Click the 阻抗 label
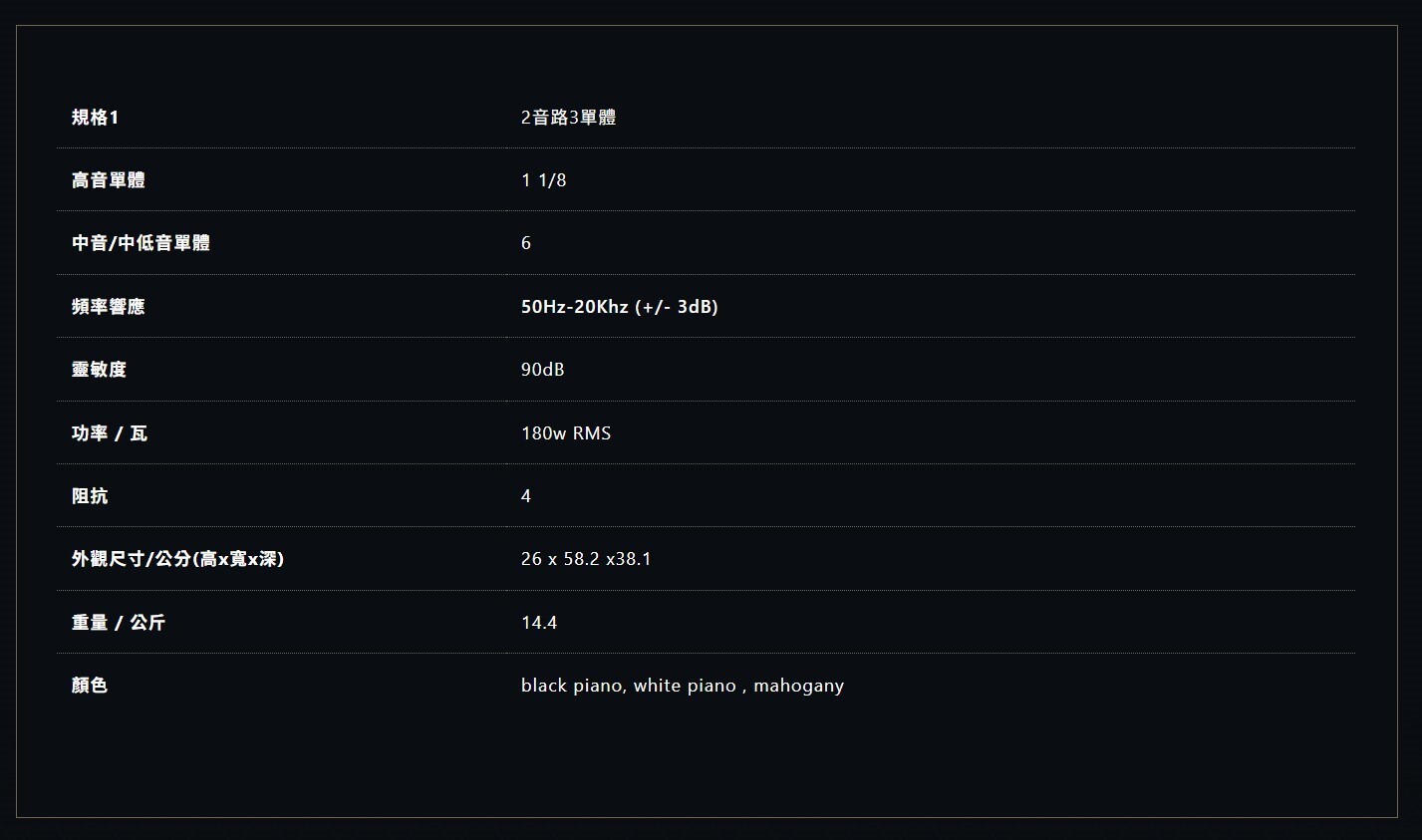The width and height of the screenshot is (1422, 840). [x=90, y=496]
